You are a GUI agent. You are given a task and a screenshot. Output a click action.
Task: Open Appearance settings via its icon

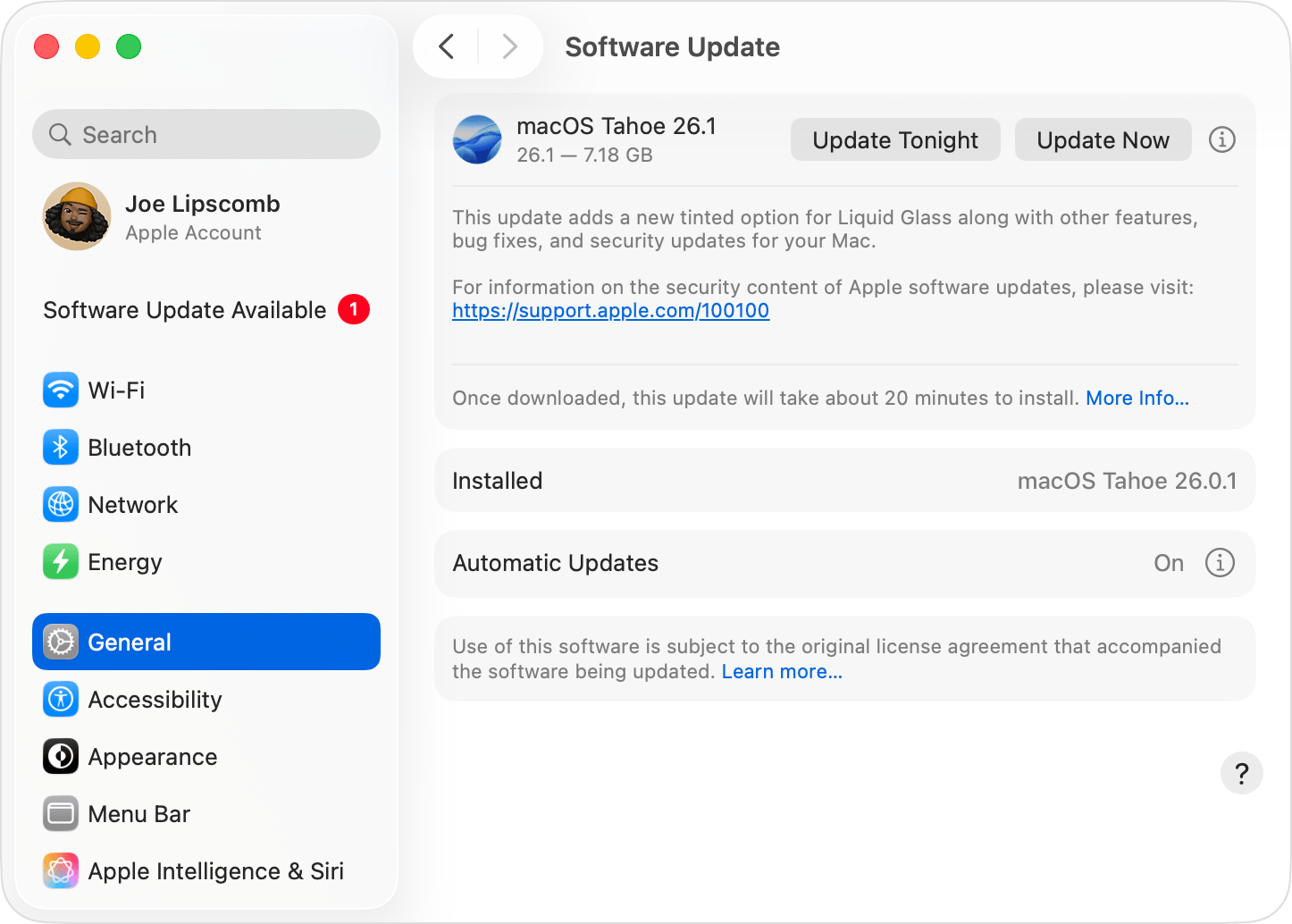click(x=60, y=756)
